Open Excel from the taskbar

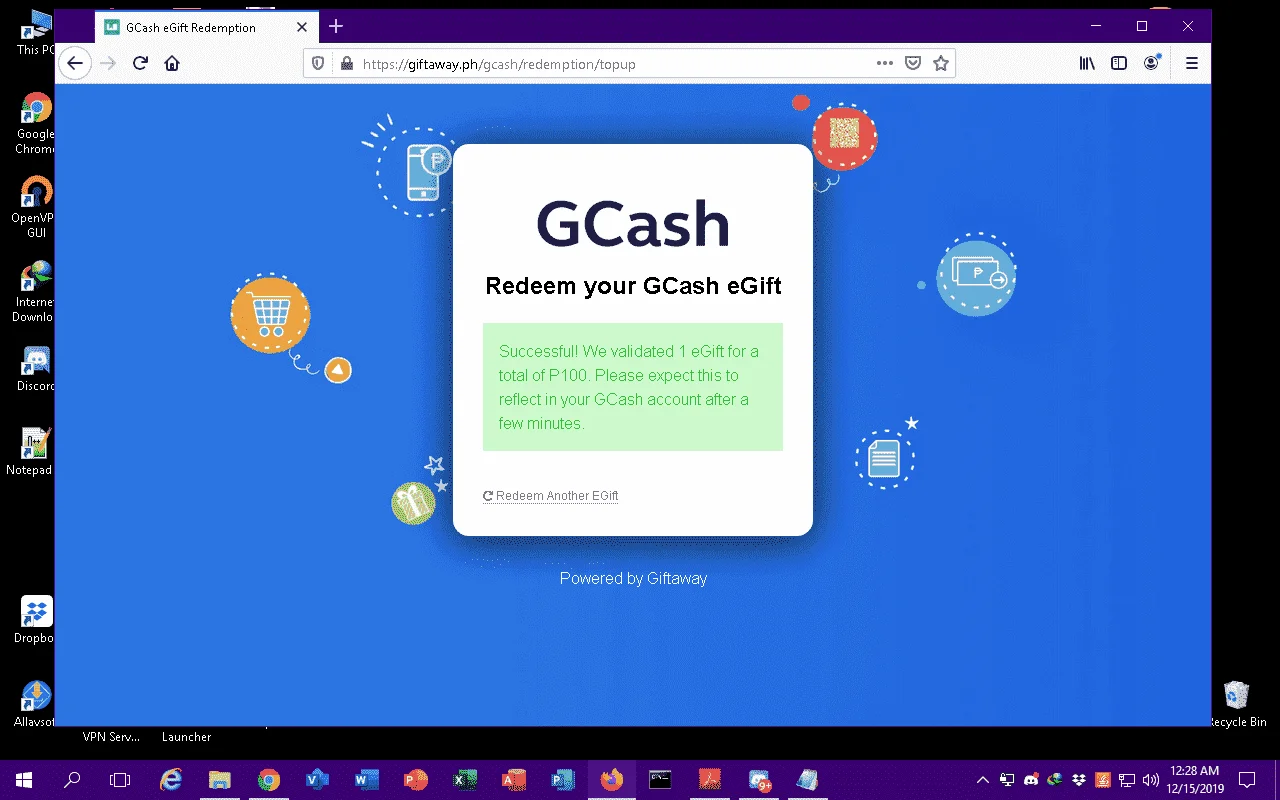465,780
